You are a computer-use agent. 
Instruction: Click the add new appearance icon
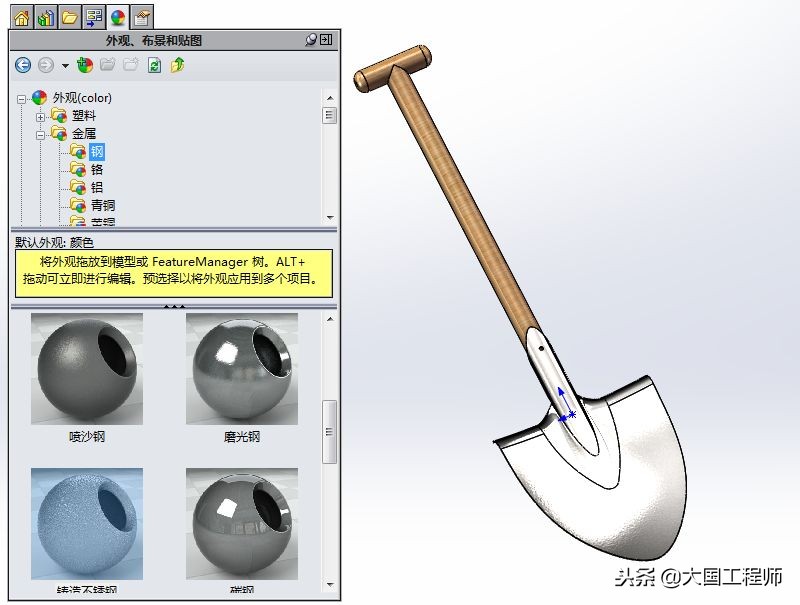pos(84,66)
